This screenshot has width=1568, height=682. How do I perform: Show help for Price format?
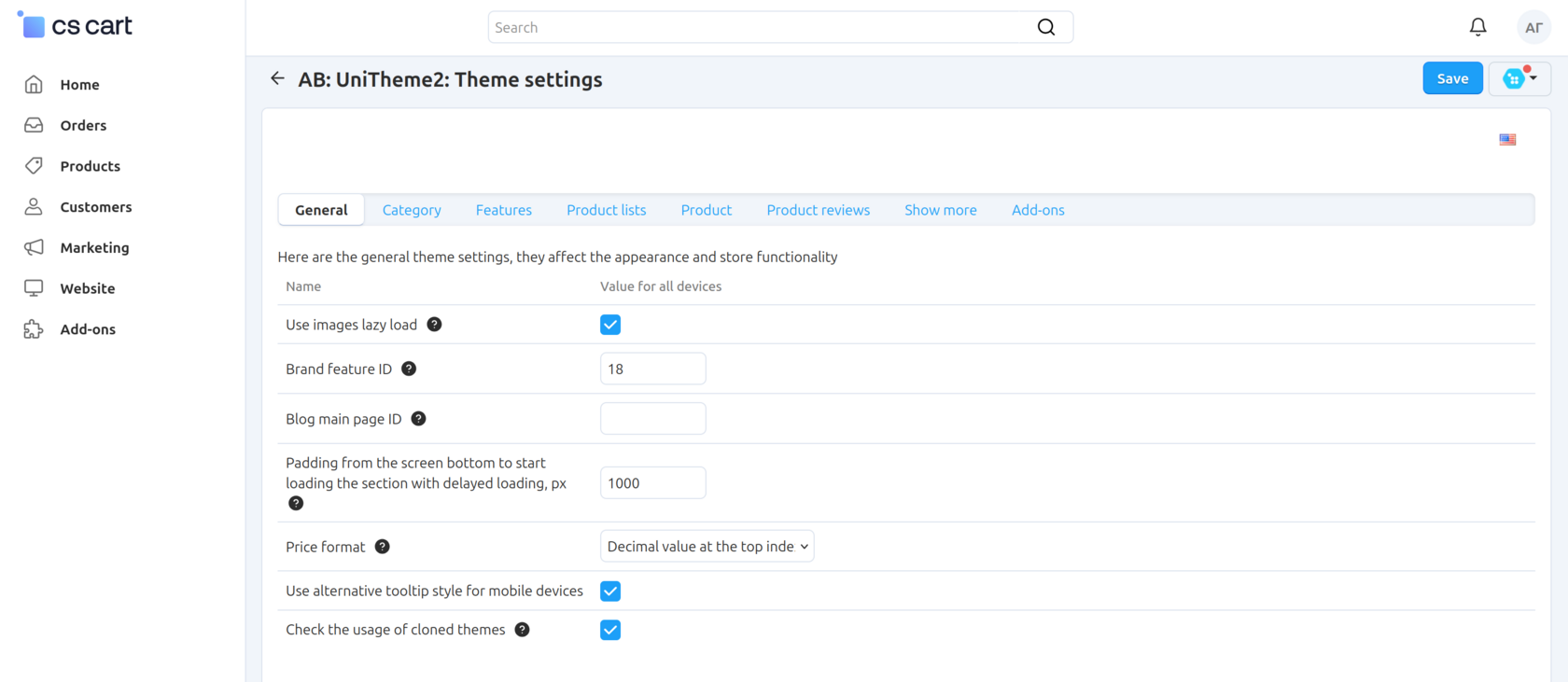pyautogui.click(x=383, y=547)
